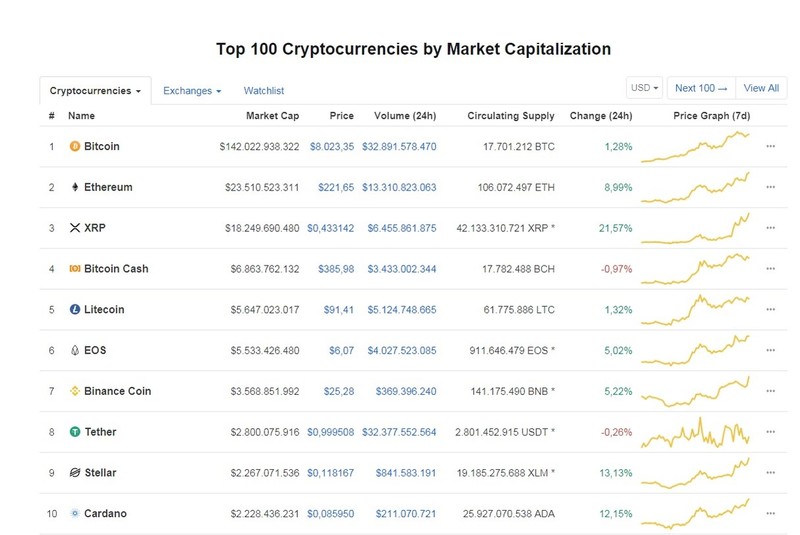The width and height of the screenshot is (800, 535).
Task: Switch to the Watchlist tab
Action: tap(264, 91)
